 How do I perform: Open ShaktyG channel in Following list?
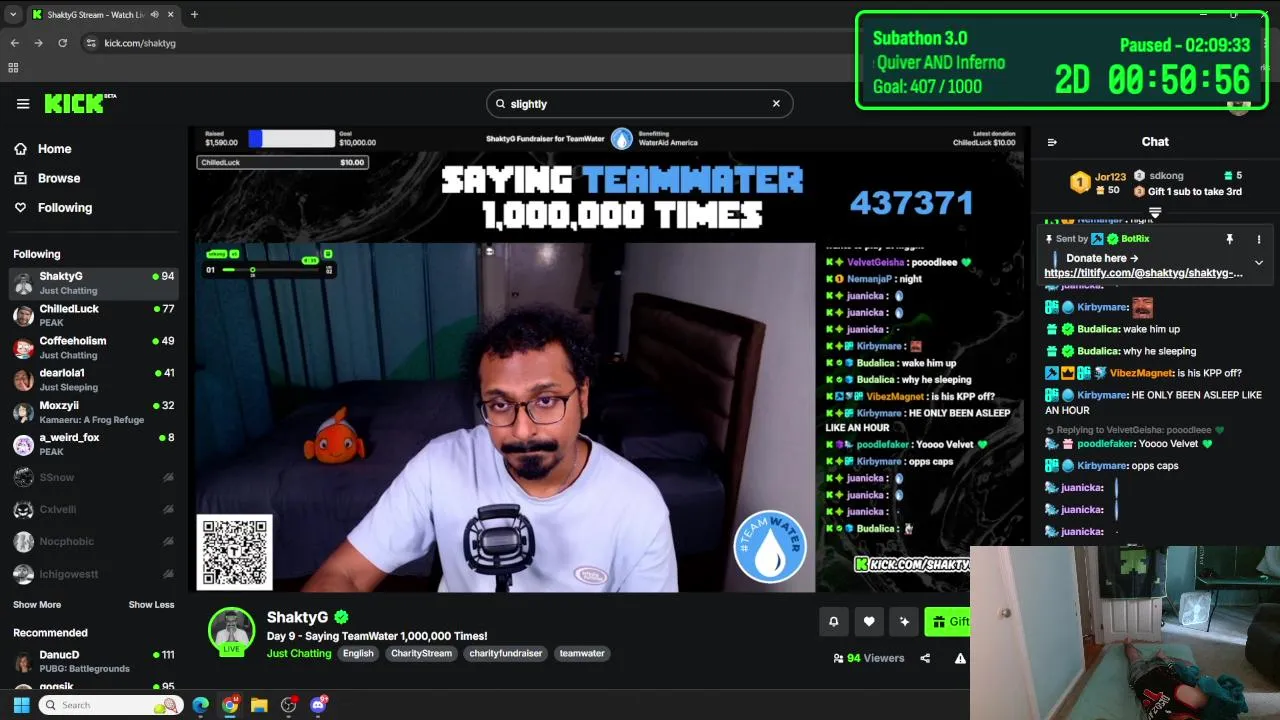93,283
